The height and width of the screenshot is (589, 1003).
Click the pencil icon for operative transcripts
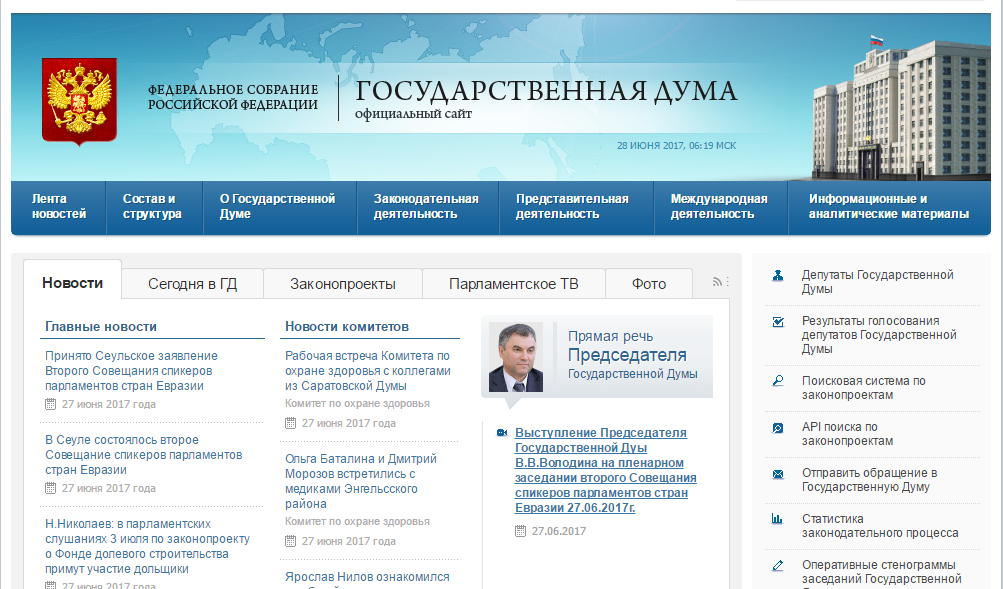[x=778, y=565]
